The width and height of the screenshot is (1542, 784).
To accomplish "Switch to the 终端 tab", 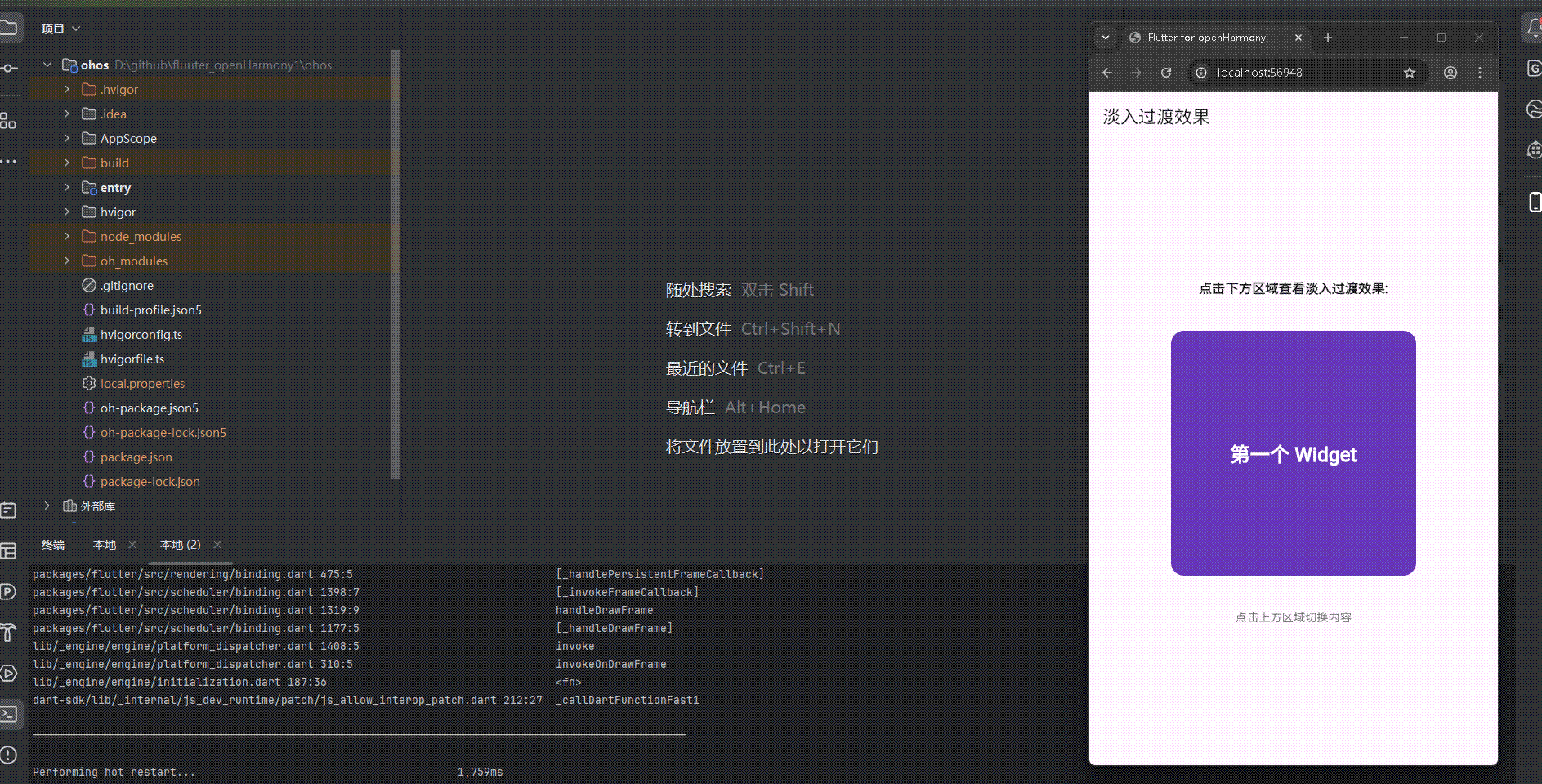I will tap(52, 544).
